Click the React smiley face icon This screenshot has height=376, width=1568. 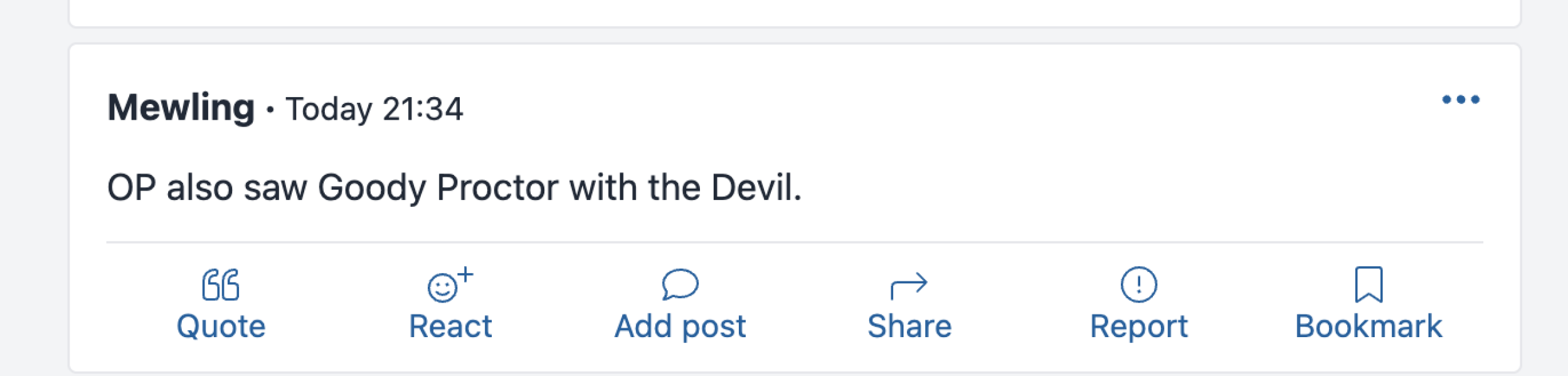click(x=443, y=288)
